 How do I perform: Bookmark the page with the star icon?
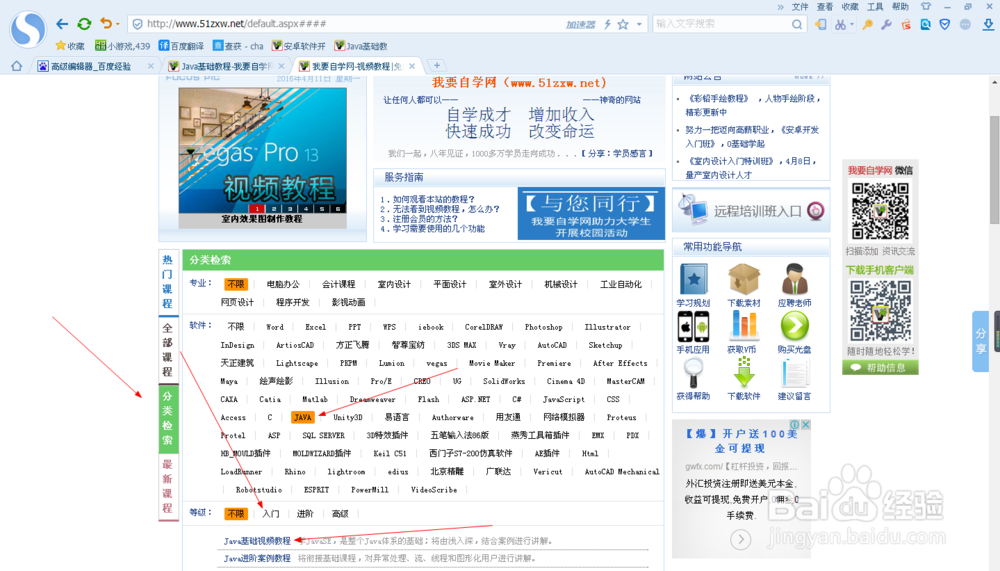(623, 24)
